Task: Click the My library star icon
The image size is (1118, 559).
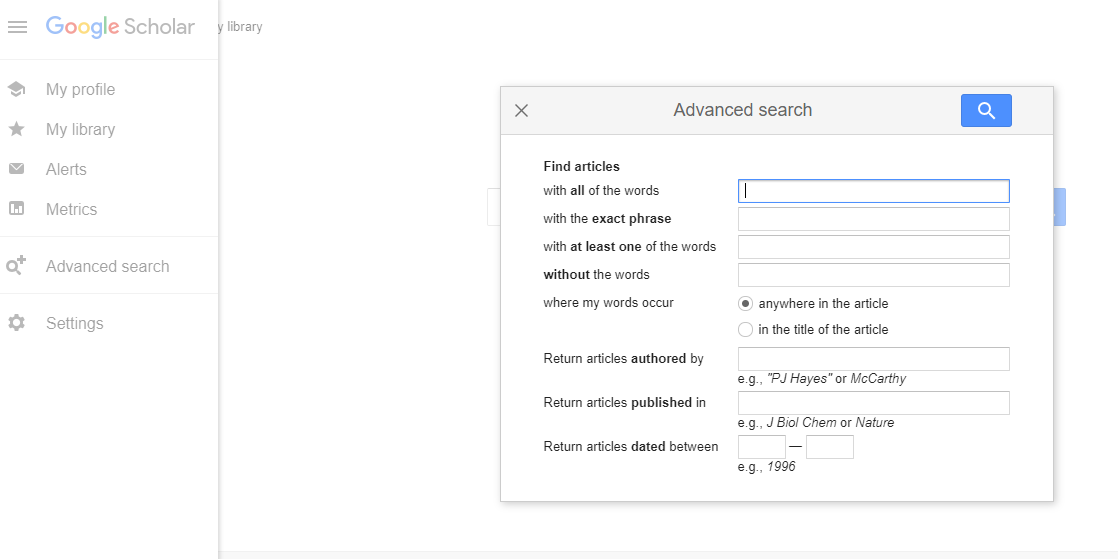Action: pos(16,129)
